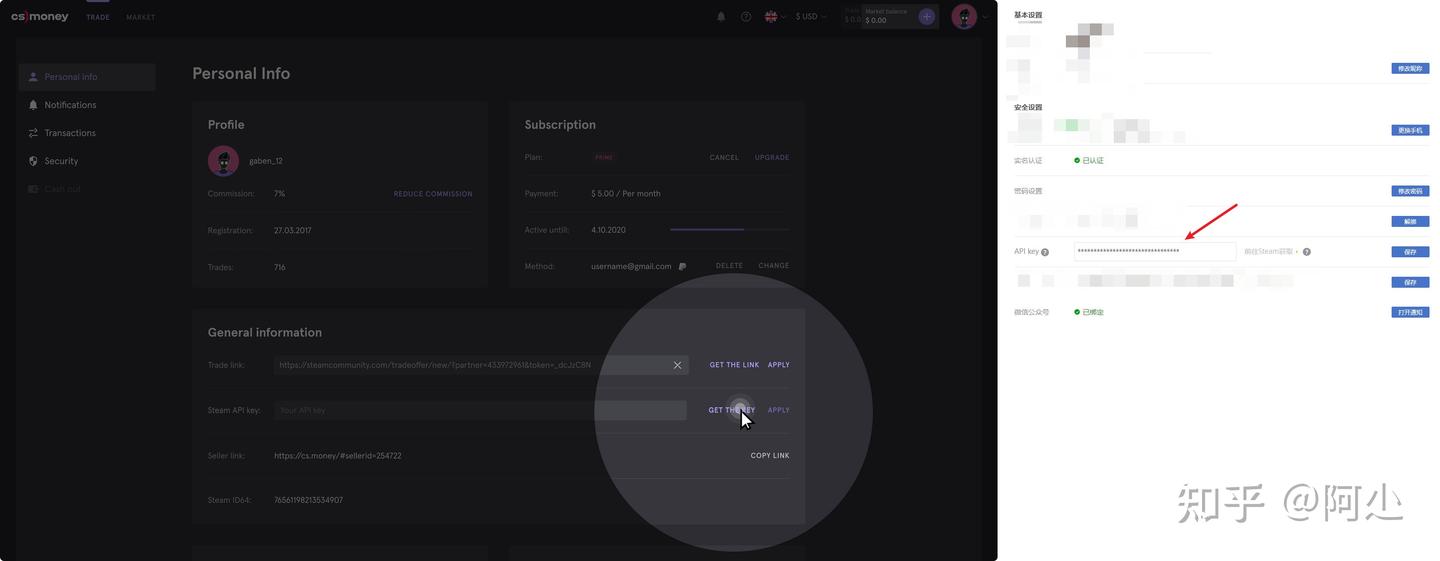
Task: Click the 解绑 button in right panel
Action: pos(1410,221)
